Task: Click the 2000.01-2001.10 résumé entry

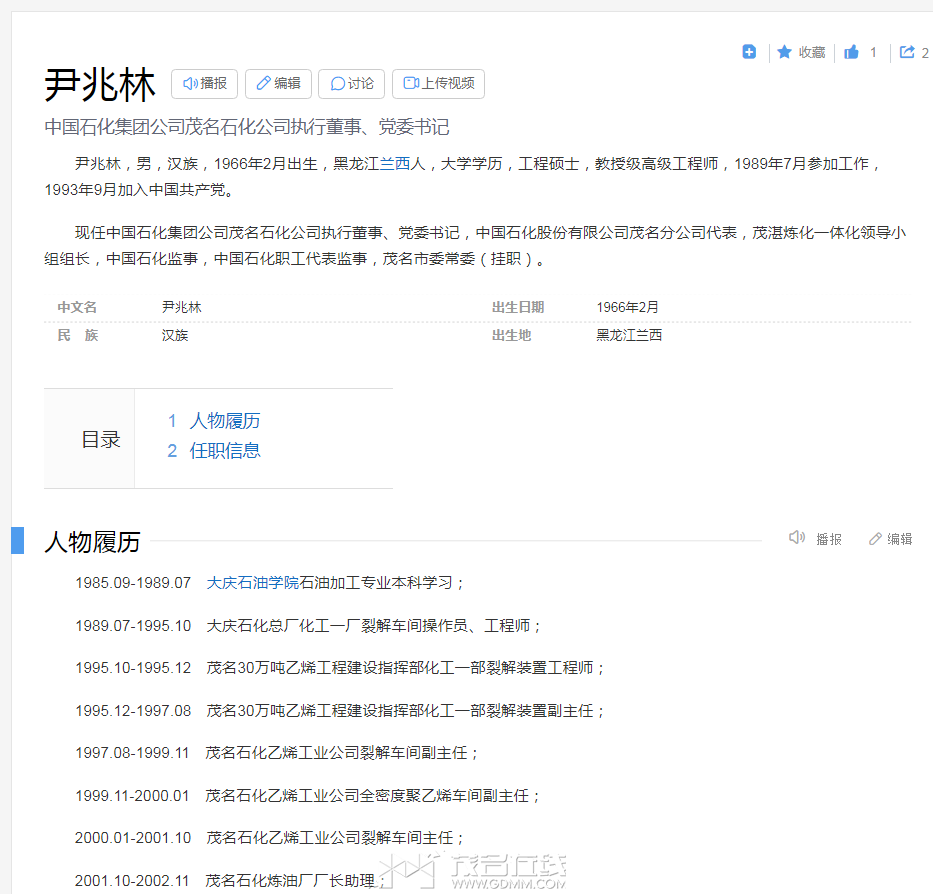Action: pos(270,838)
